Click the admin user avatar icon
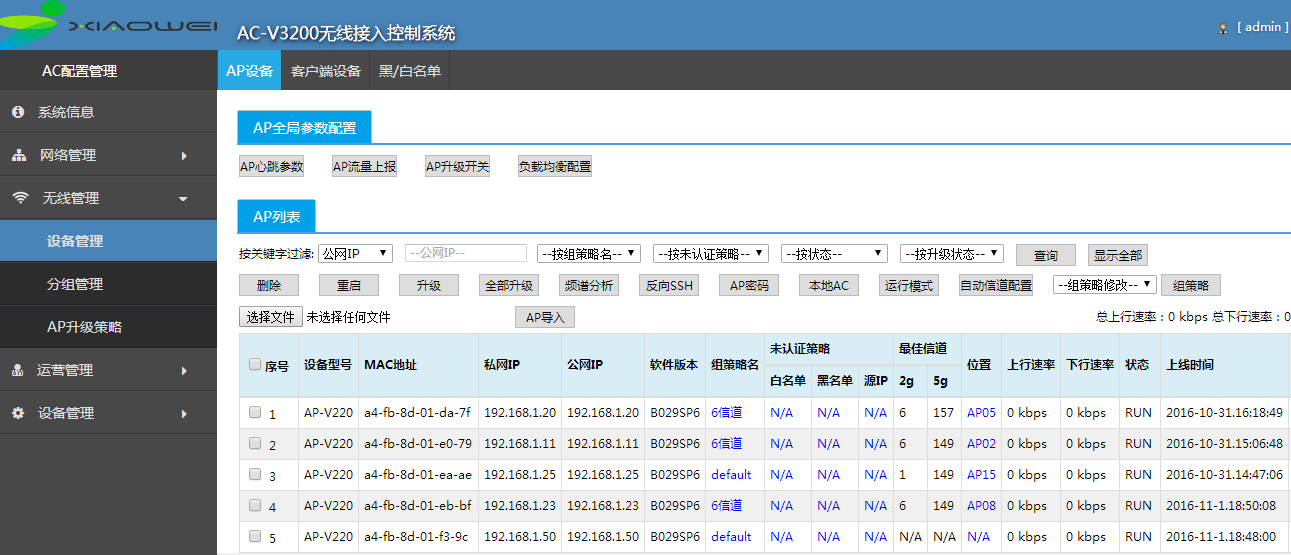The height and width of the screenshot is (555, 1291). click(x=1223, y=28)
